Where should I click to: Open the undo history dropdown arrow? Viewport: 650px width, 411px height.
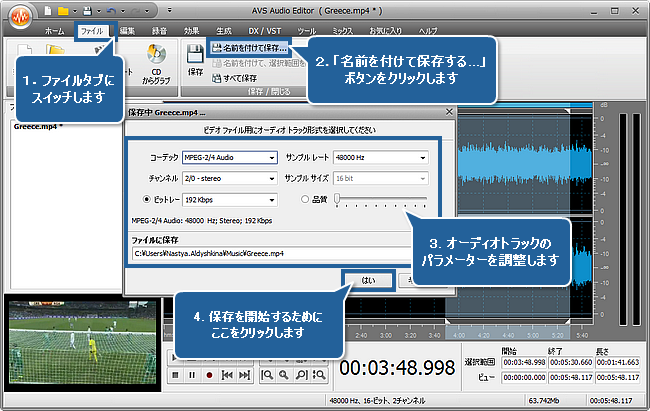[x=123, y=11]
